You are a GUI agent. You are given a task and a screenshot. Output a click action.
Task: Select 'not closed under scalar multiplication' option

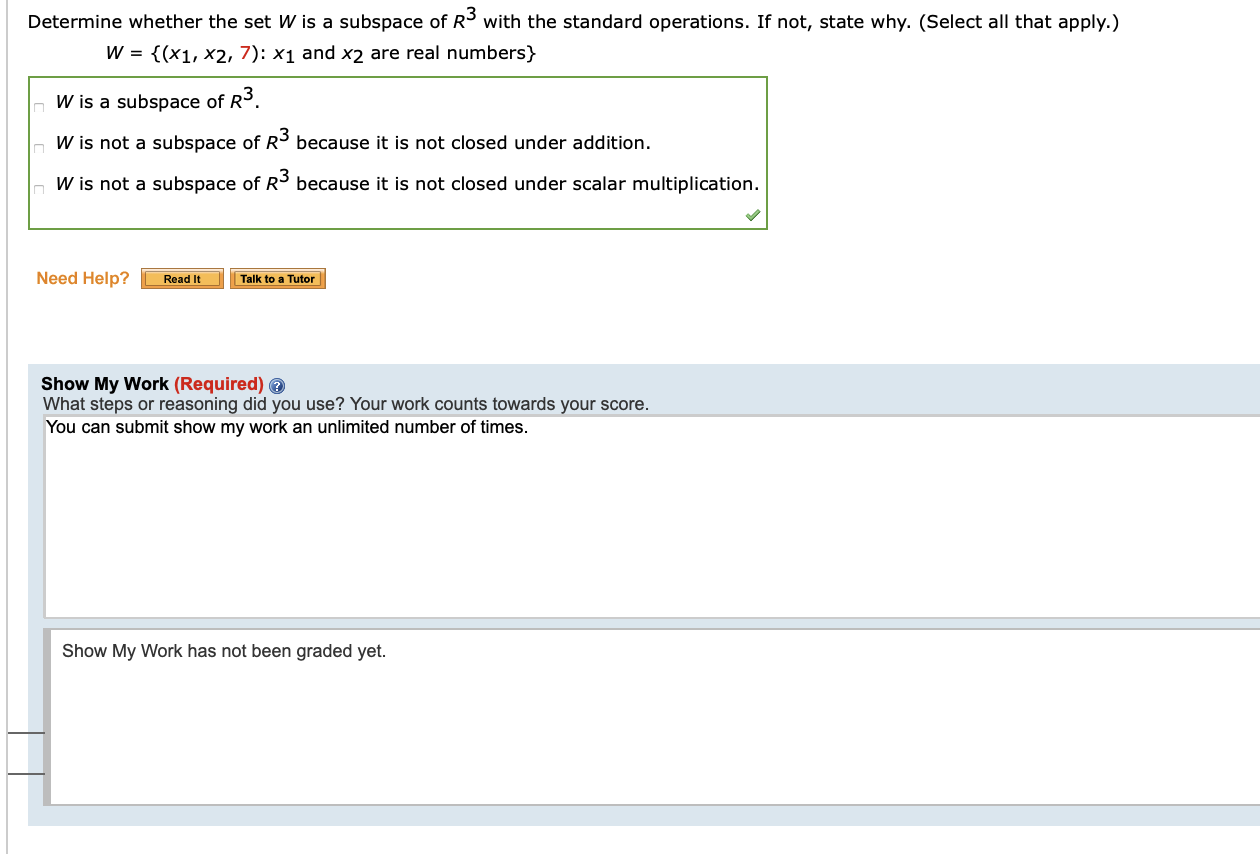pos(37,188)
